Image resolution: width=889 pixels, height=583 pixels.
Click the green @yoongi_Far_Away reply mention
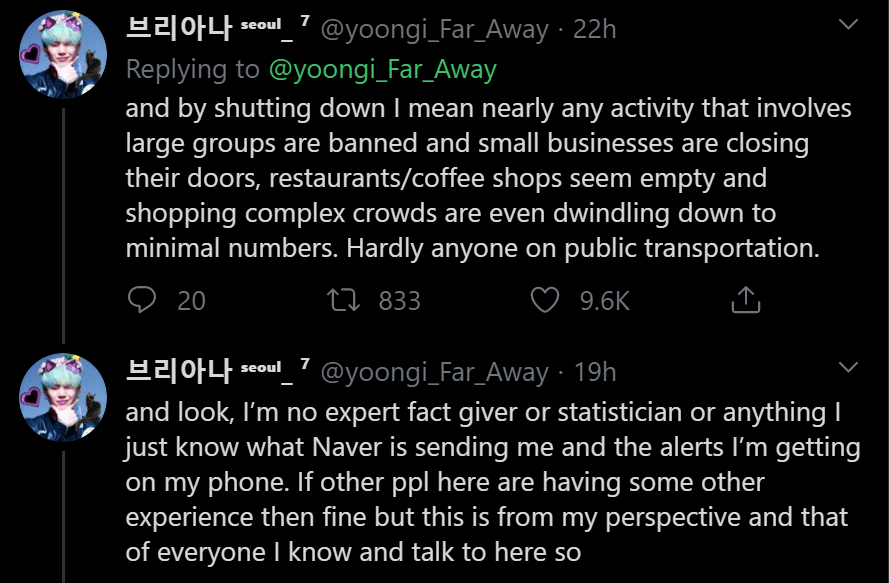tap(383, 70)
